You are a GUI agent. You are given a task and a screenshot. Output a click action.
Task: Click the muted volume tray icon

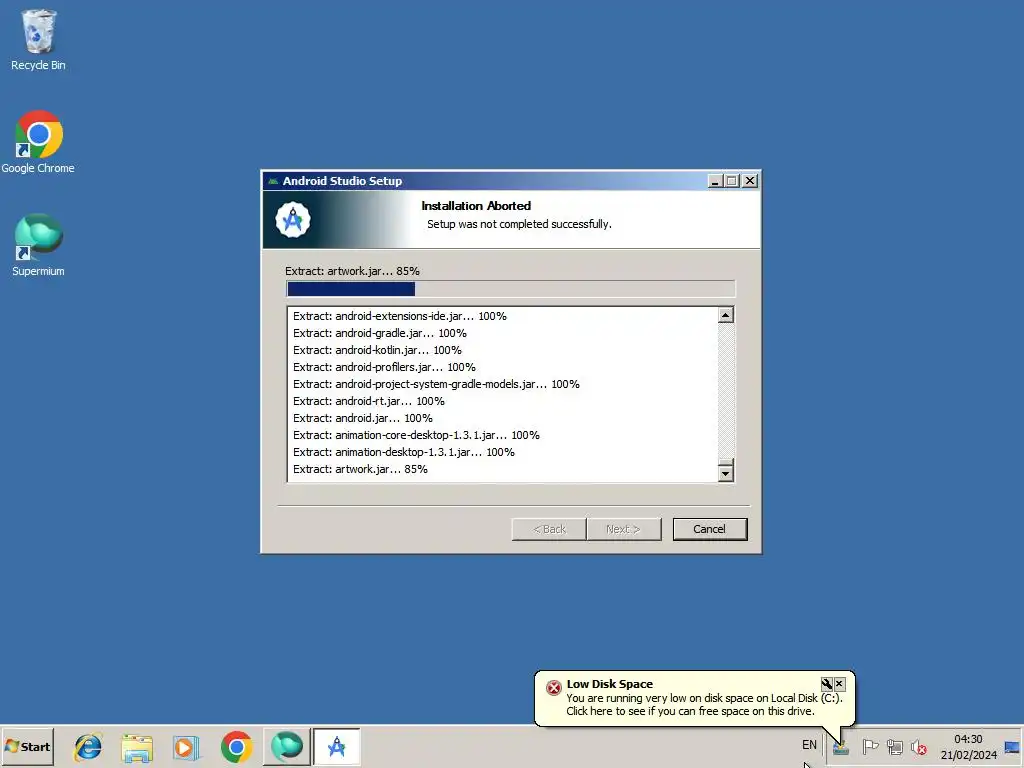919,746
